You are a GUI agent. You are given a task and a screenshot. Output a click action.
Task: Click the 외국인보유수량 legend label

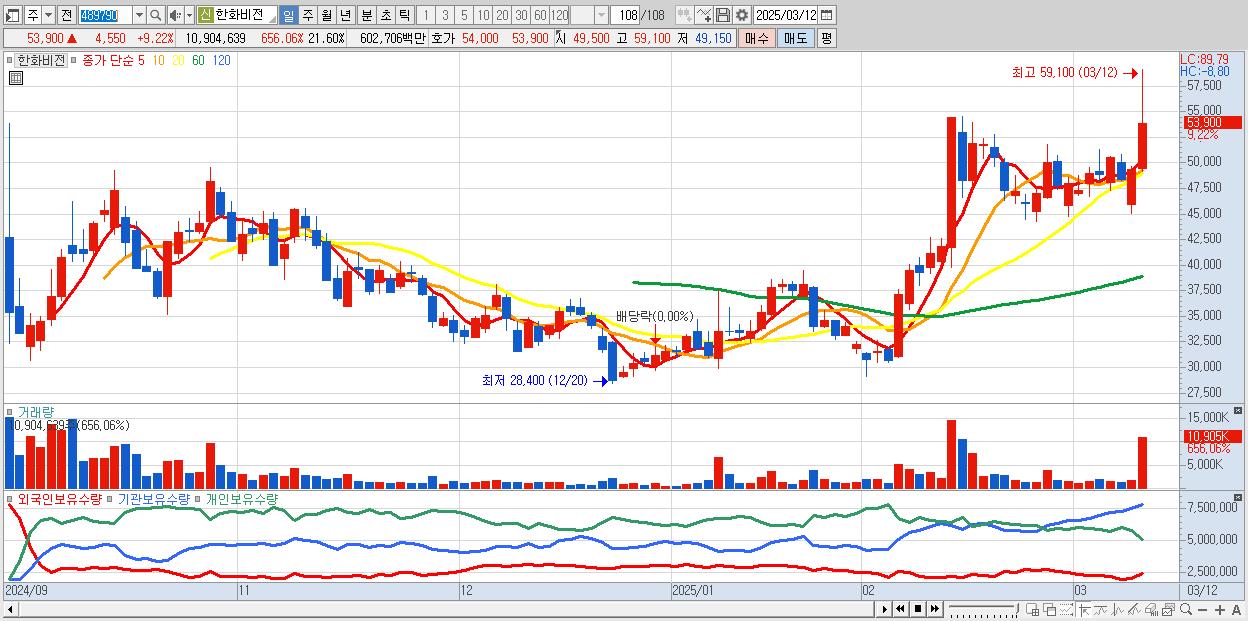[x=60, y=498]
